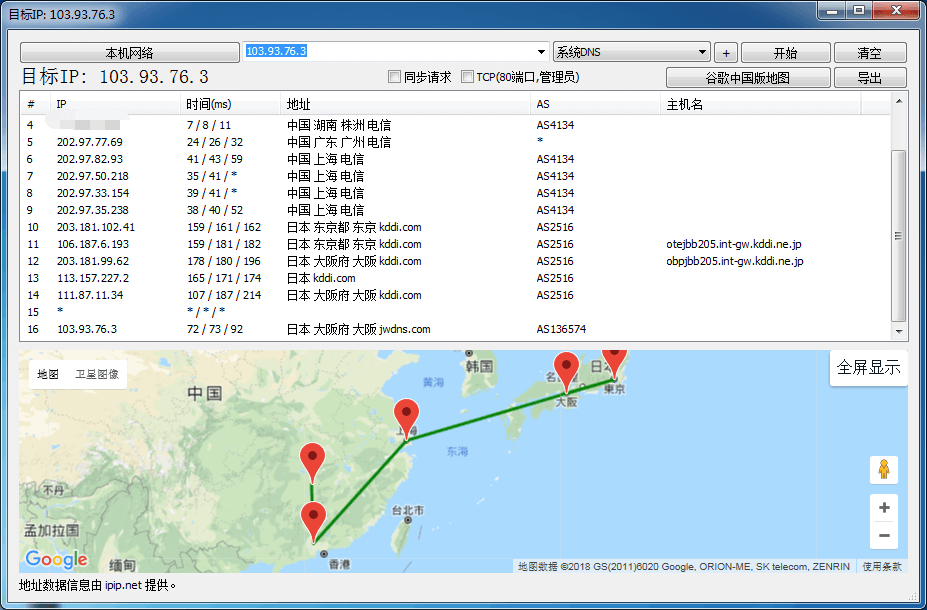
Task: Click the 清空 button
Action: (870, 53)
